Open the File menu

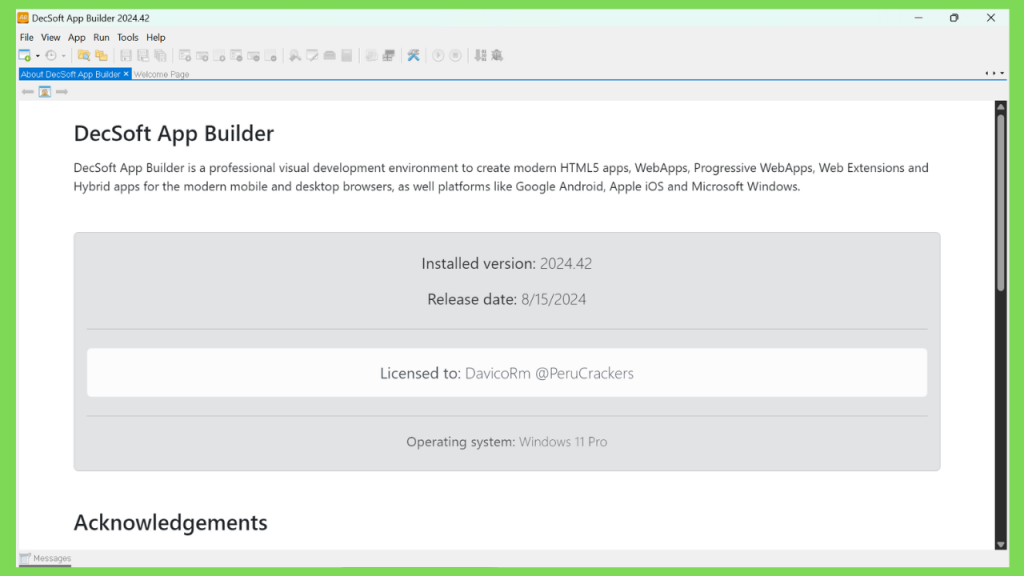coord(27,37)
